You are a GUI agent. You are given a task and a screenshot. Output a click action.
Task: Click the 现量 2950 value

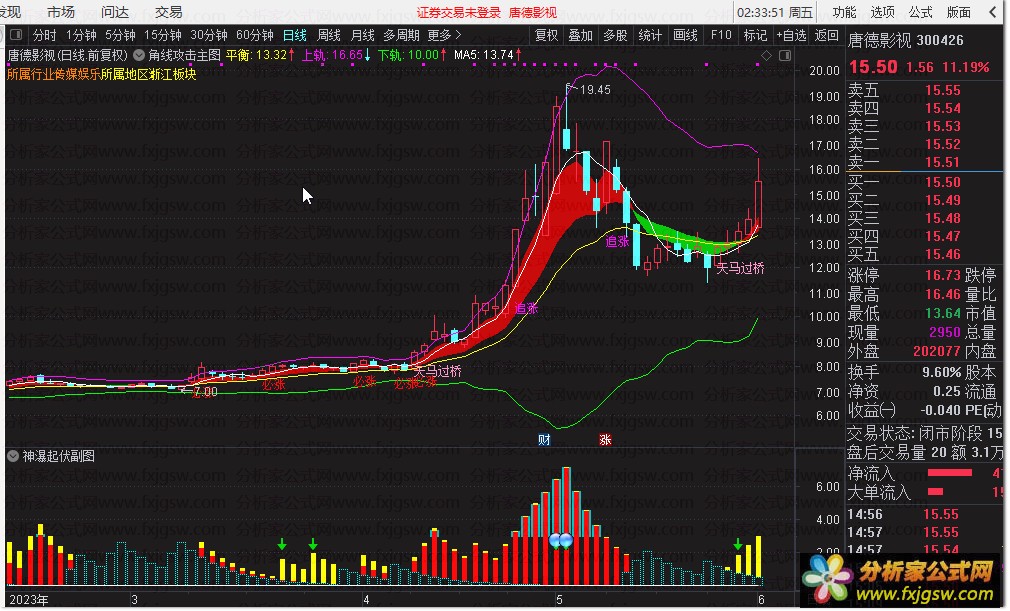pyautogui.click(x=945, y=332)
